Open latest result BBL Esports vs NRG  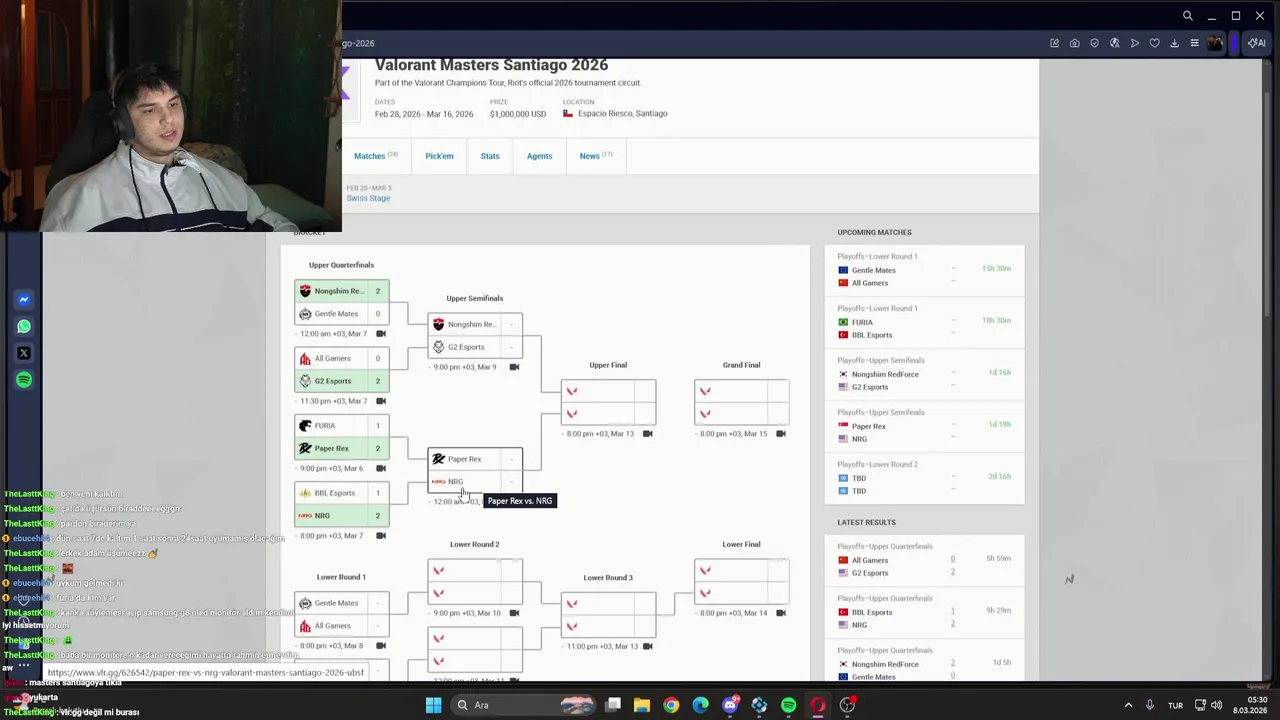pyautogui.click(x=924, y=612)
